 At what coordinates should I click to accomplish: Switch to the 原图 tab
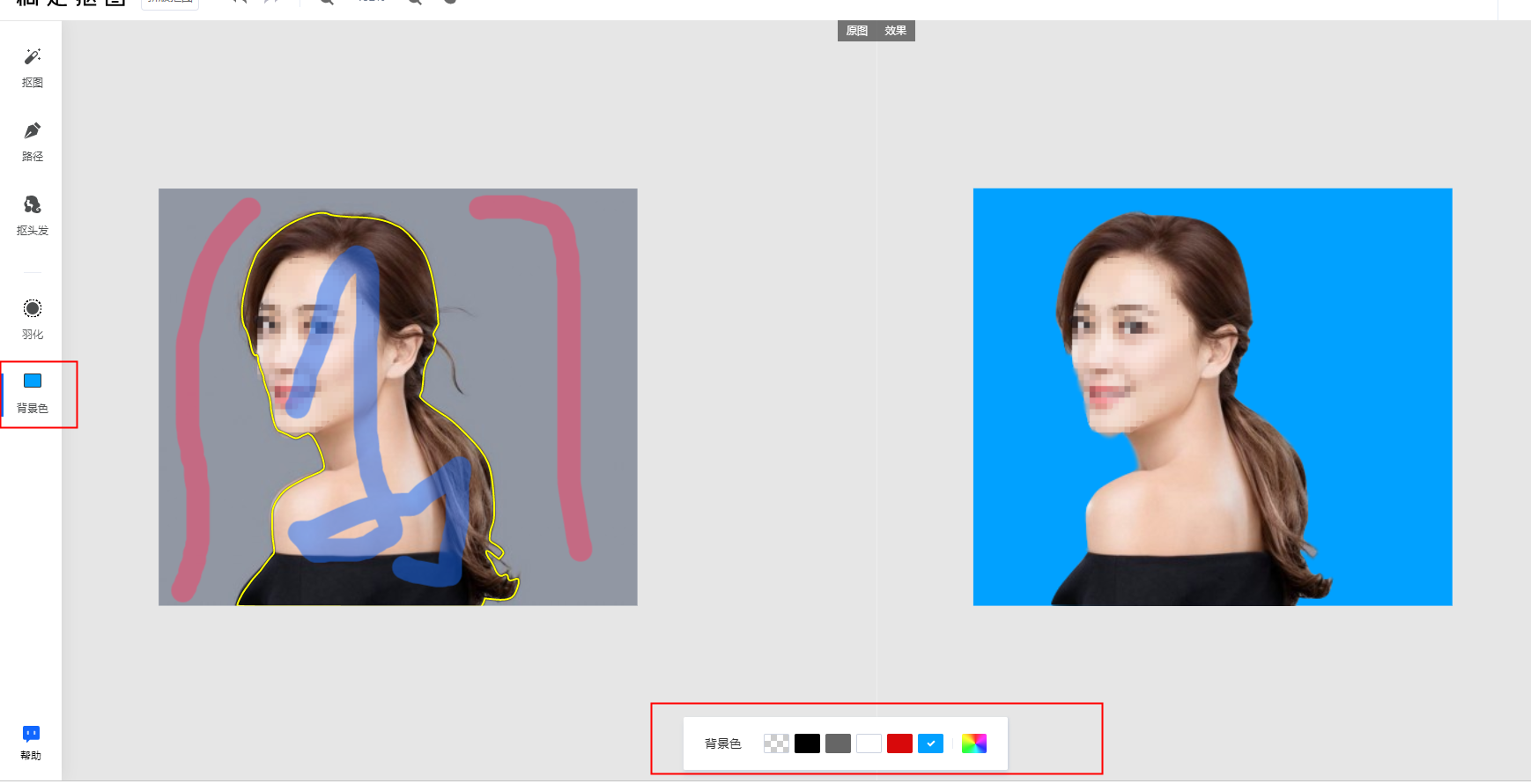click(857, 31)
